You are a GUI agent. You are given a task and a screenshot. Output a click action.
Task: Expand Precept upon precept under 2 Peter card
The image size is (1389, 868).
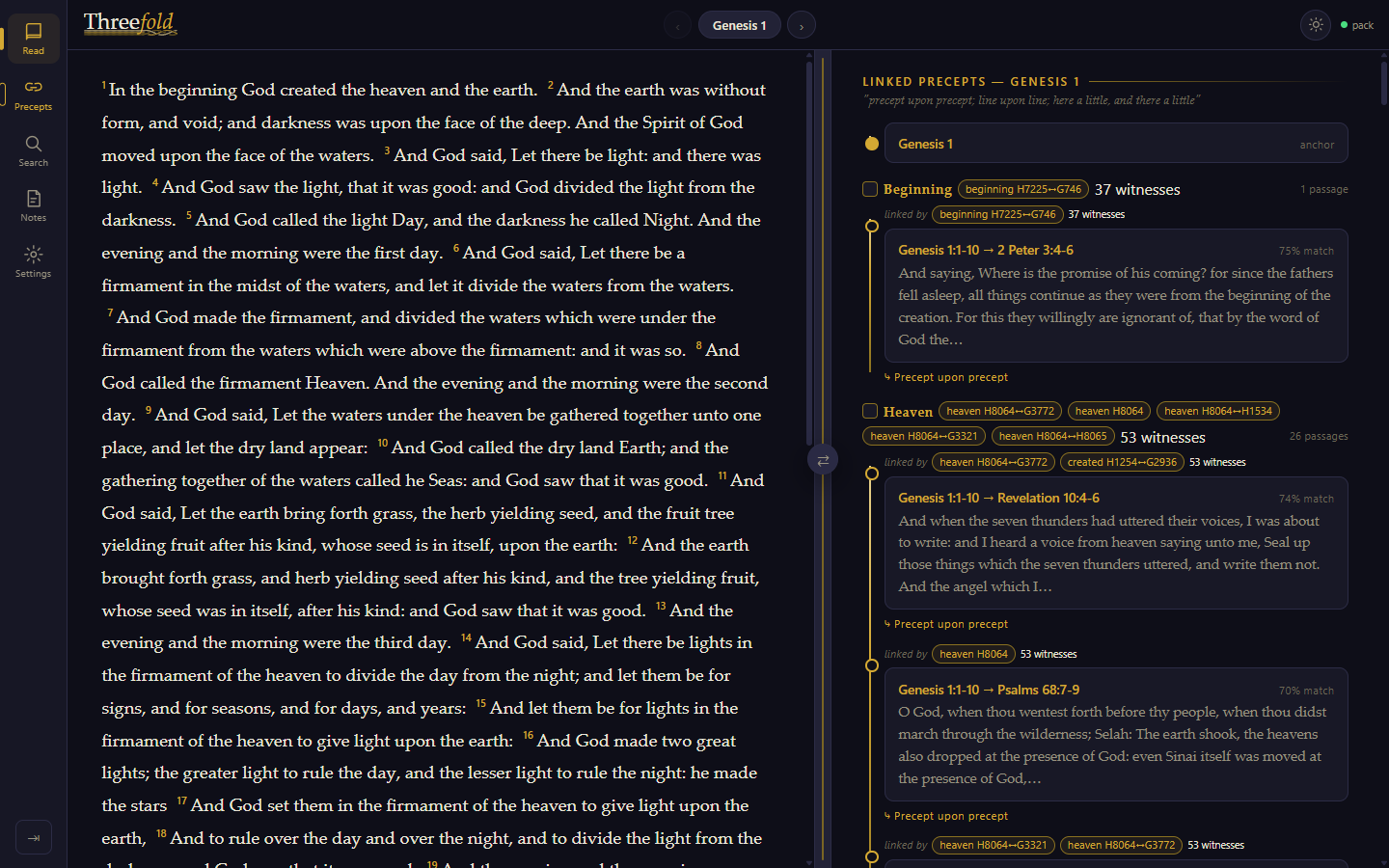[x=946, y=377]
